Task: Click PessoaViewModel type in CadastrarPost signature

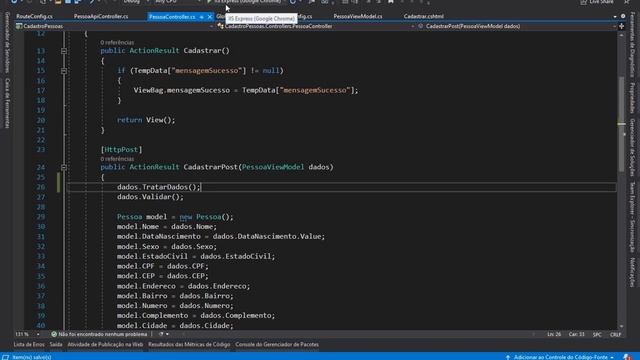Action: [x=273, y=167]
